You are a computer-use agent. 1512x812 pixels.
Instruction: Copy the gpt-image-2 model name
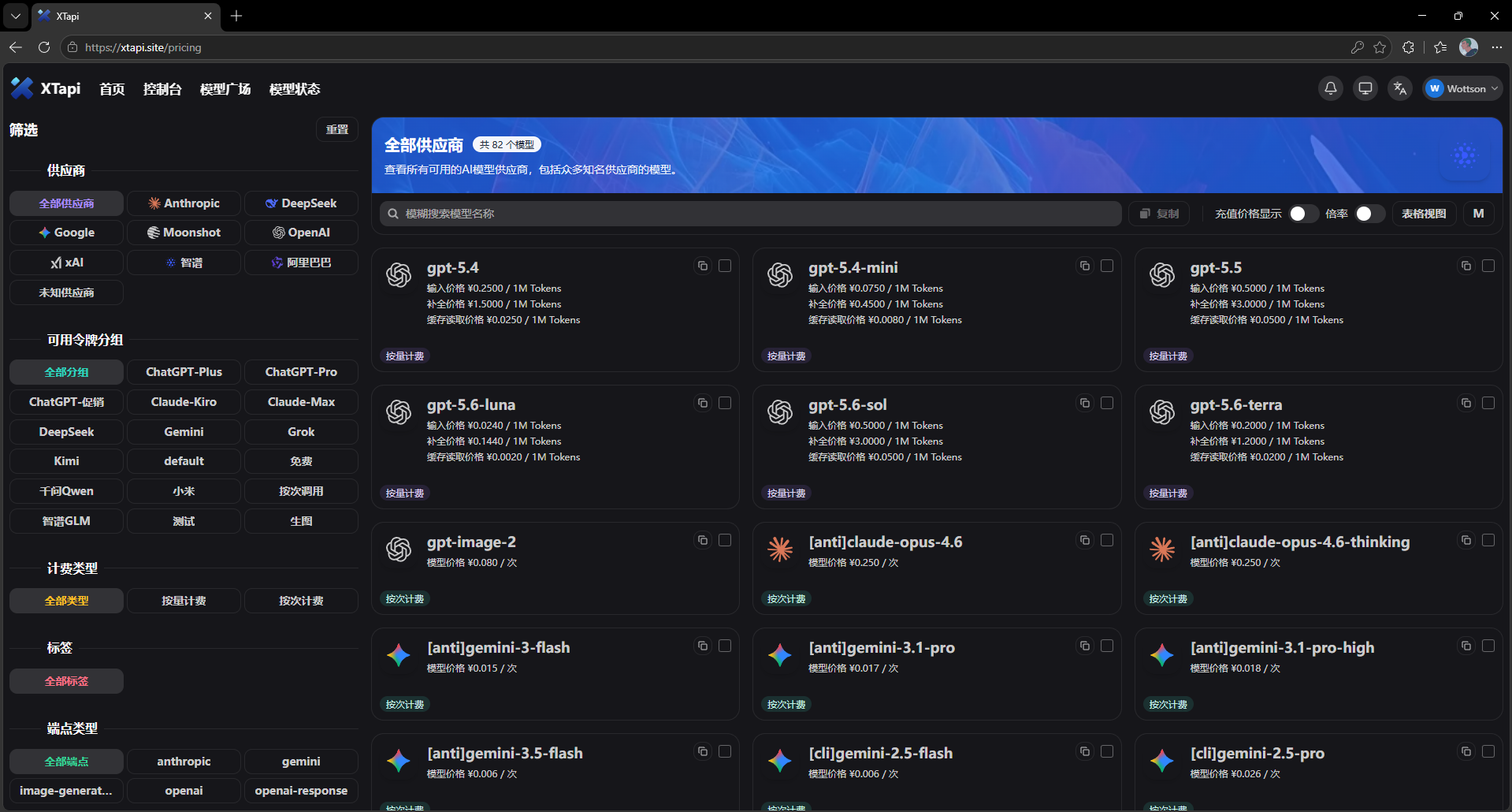(703, 540)
